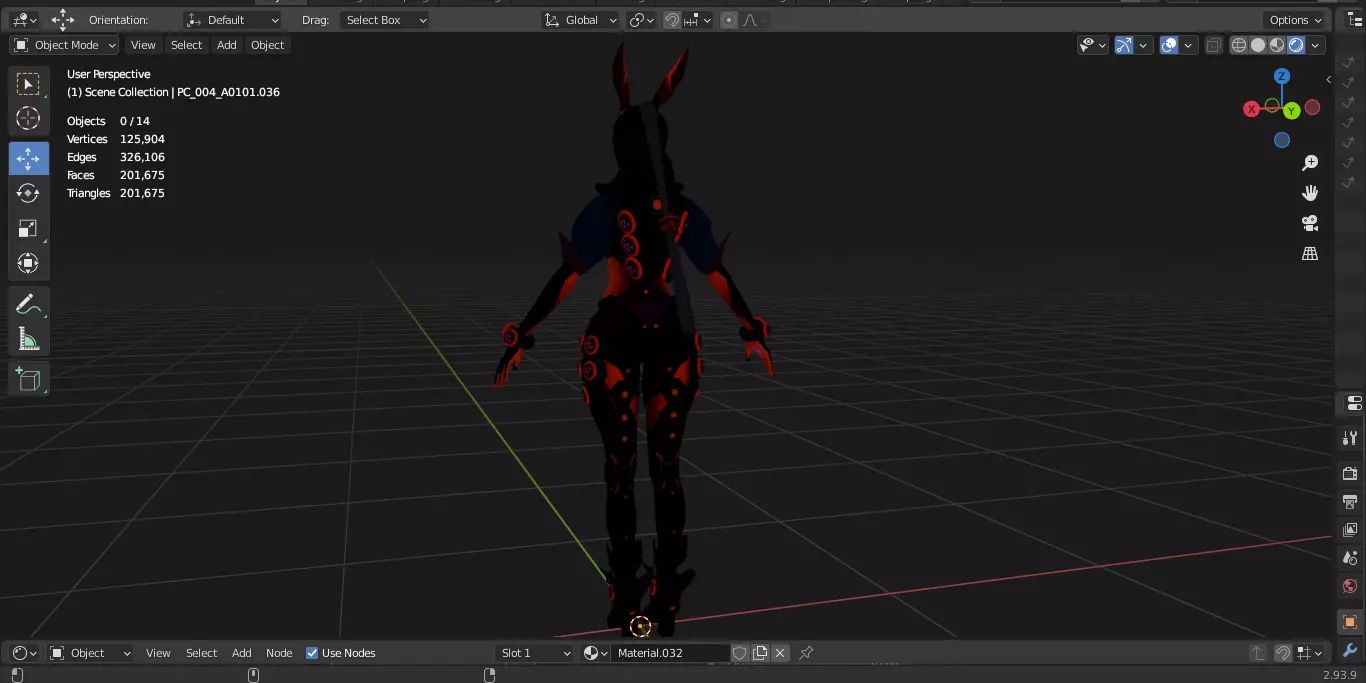Image resolution: width=1366 pixels, height=683 pixels.
Task: Click the blue Z axis gizmo
Action: click(1282, 76)
